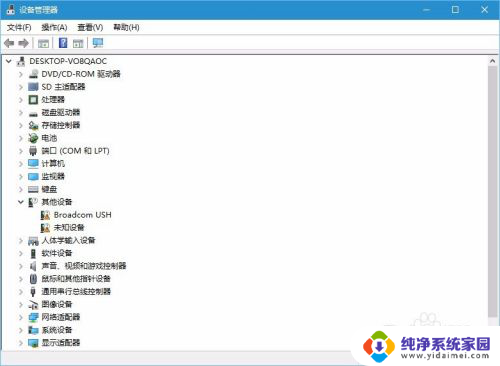
Task: Click the vertical scrollbar thumb
Action: pos(493,192)
